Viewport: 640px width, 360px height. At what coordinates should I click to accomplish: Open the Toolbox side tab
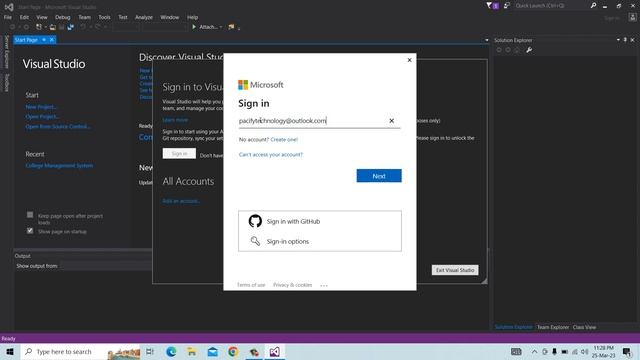click(7, 83)
